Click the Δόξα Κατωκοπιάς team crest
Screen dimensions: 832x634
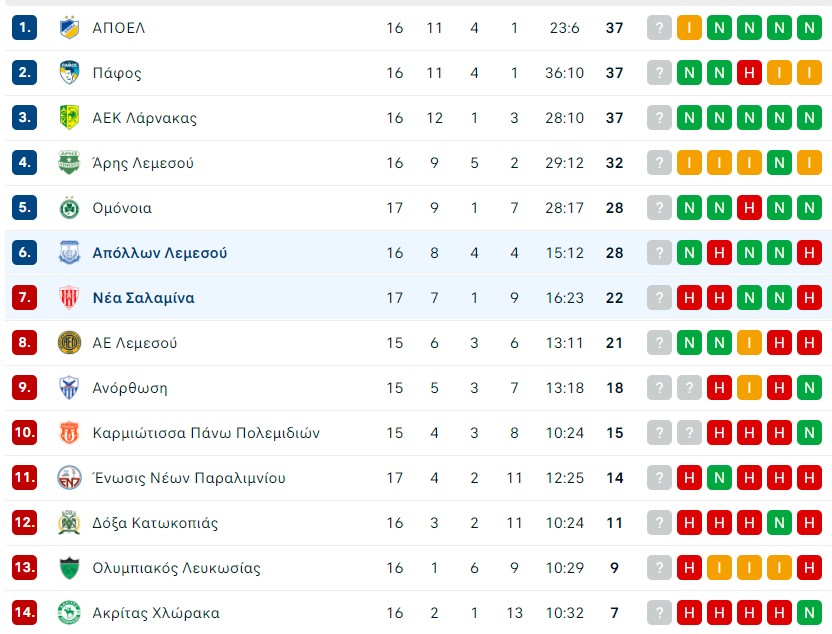pyautogui.click(x=70, y=523)
